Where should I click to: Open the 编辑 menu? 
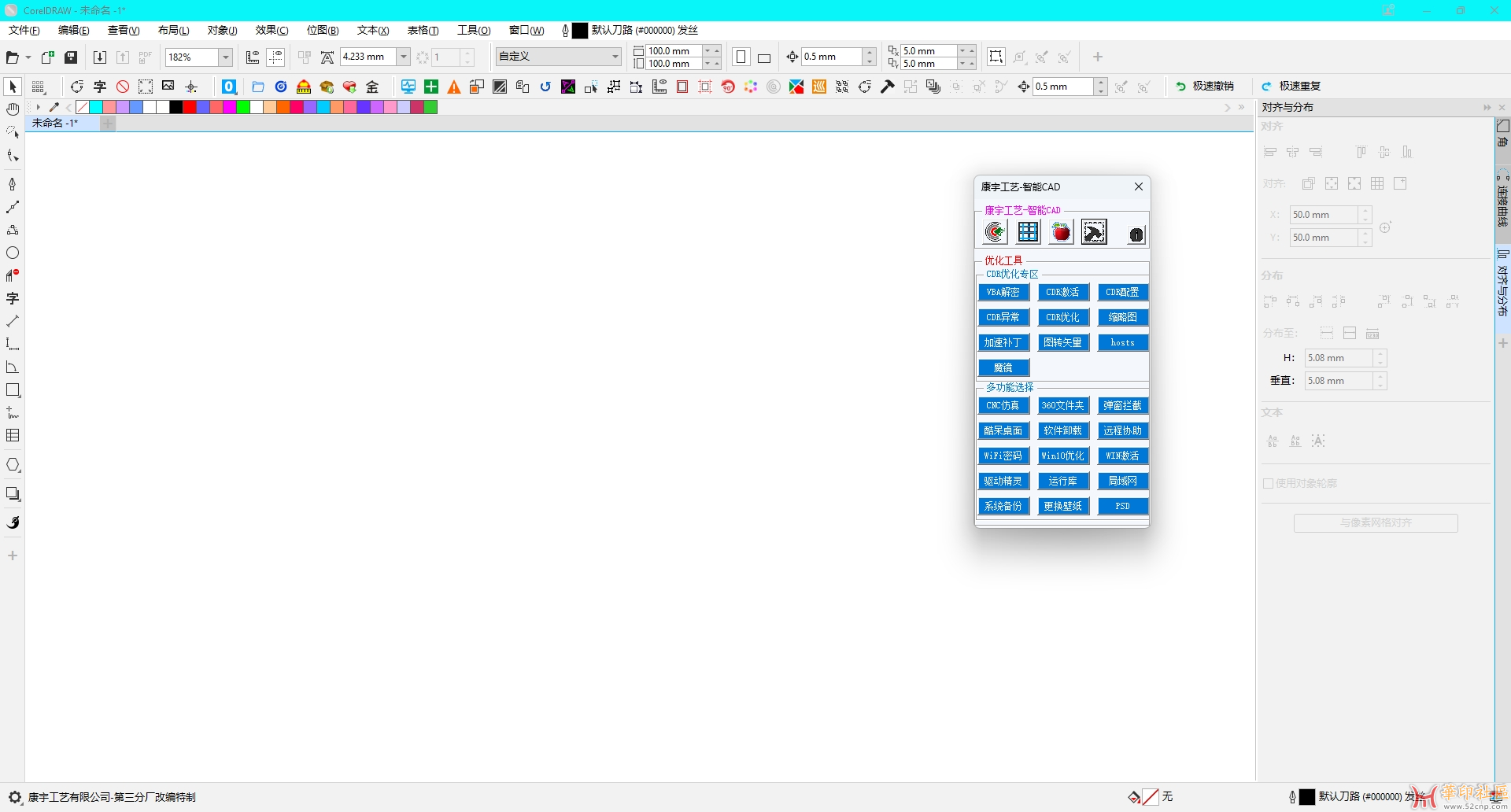[73, 30]
